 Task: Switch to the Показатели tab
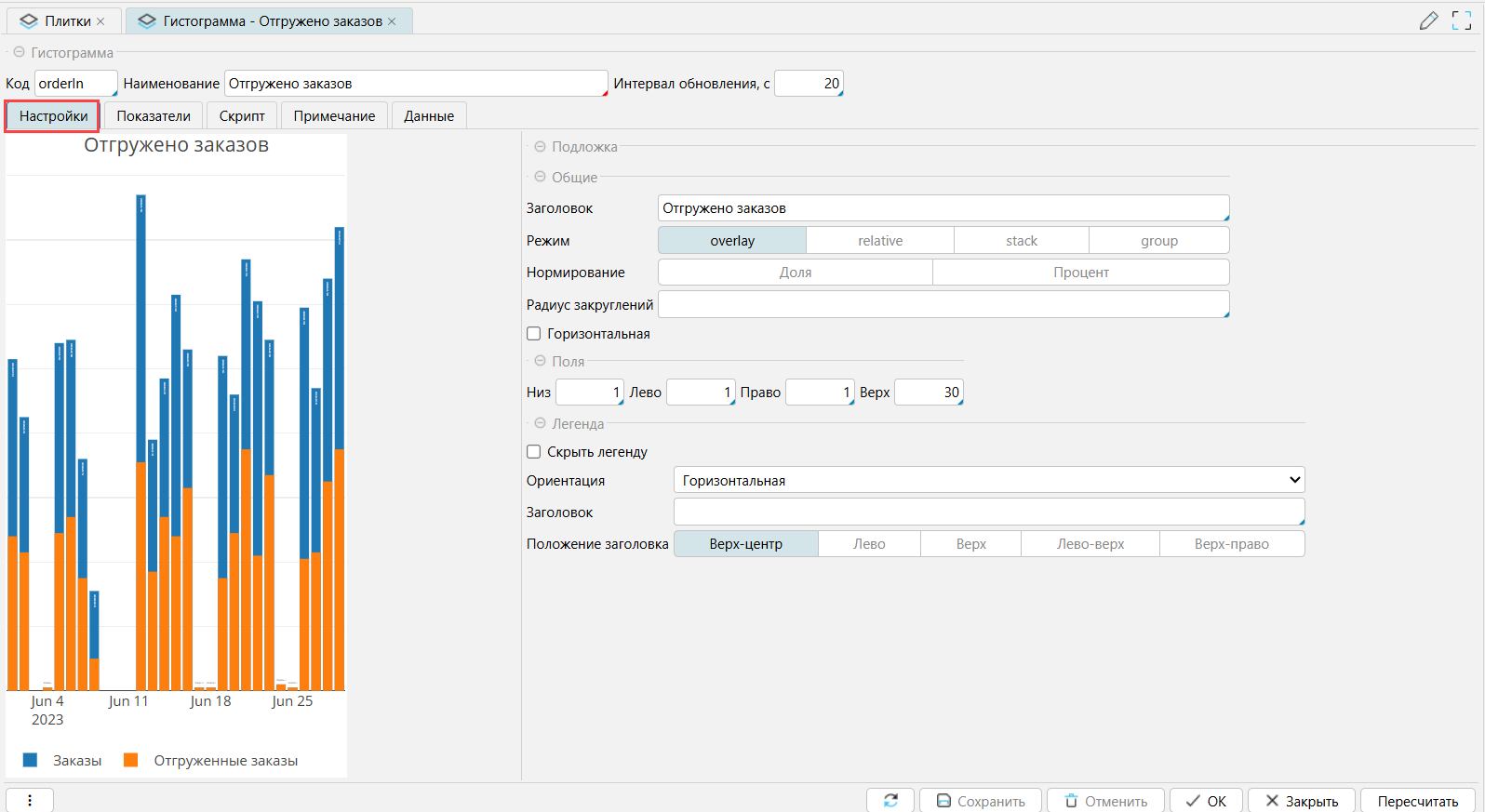154,116
